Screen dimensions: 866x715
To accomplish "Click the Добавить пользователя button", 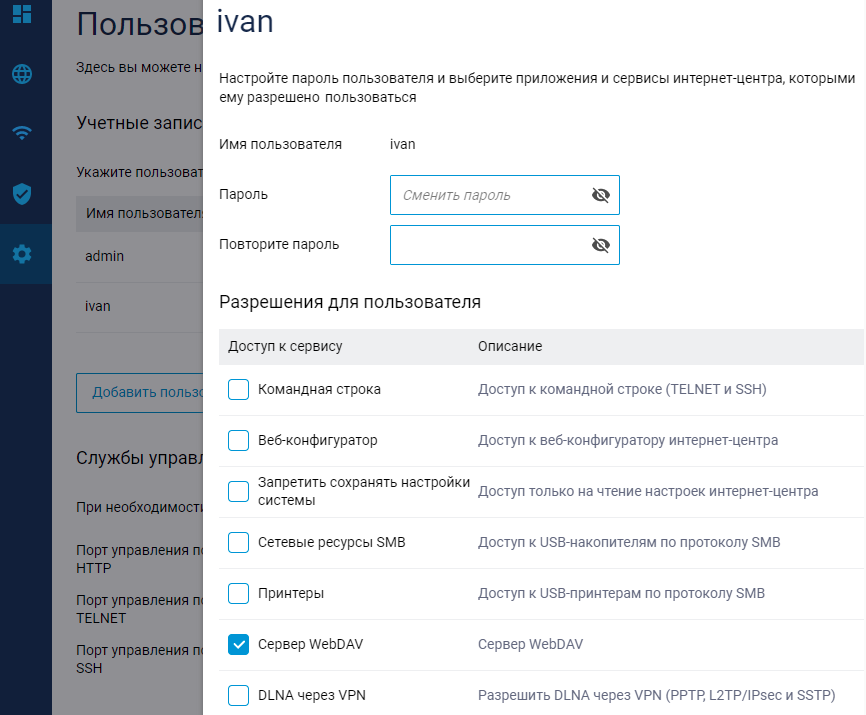I will (x=140, y=392).
